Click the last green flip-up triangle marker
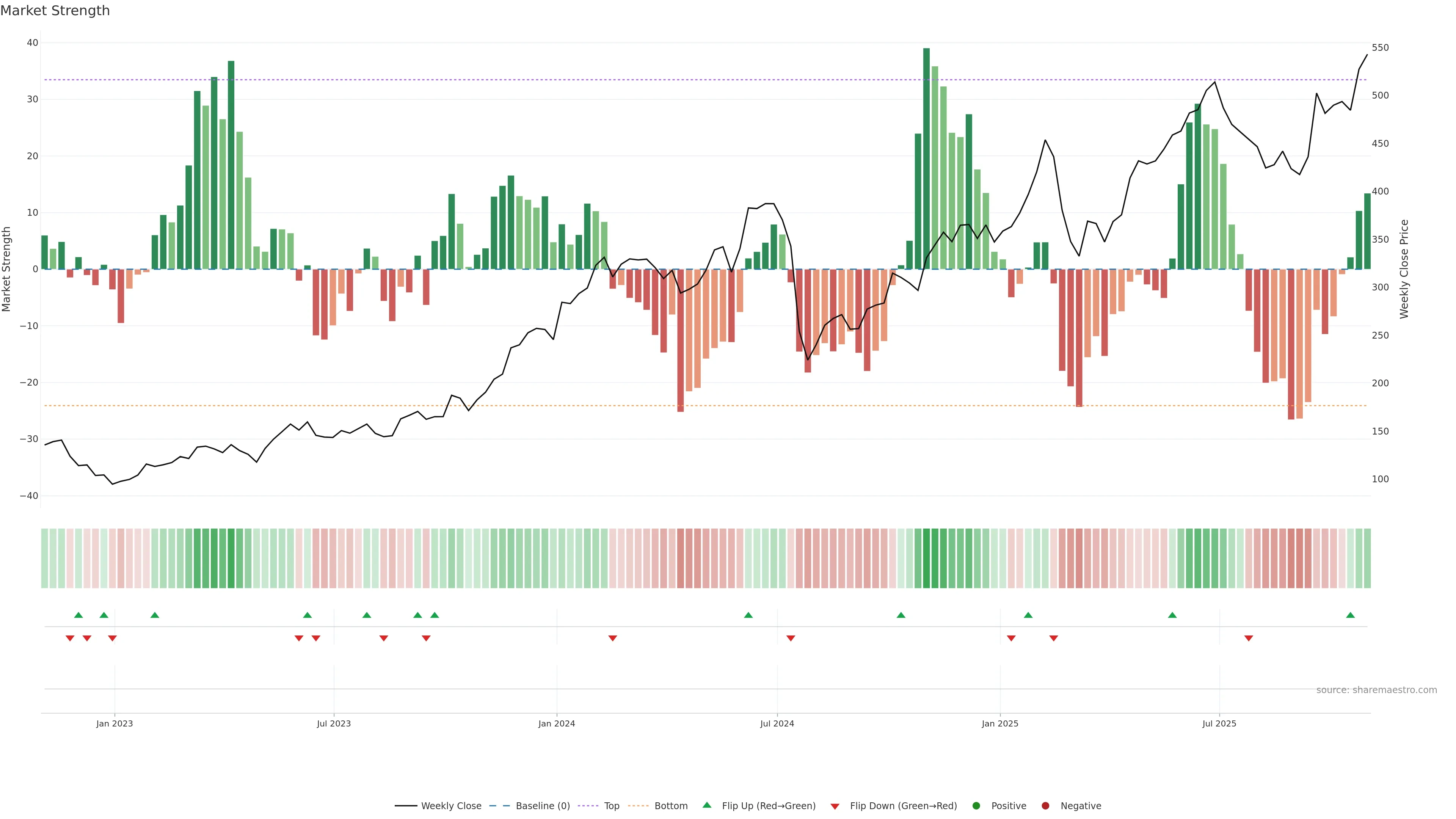 [1350, 615]
